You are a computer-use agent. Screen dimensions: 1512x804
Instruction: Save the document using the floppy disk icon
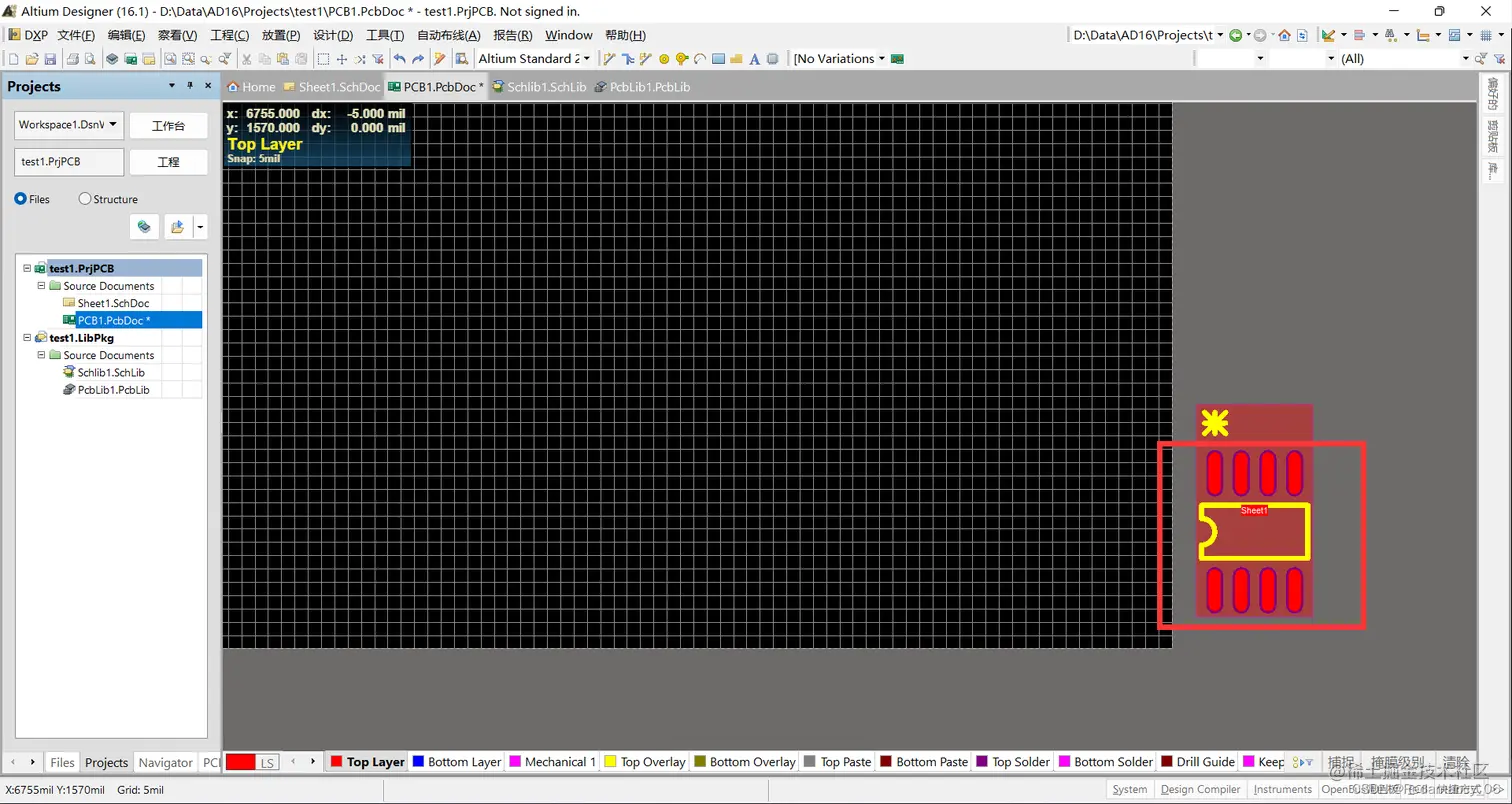pos(50,59)
